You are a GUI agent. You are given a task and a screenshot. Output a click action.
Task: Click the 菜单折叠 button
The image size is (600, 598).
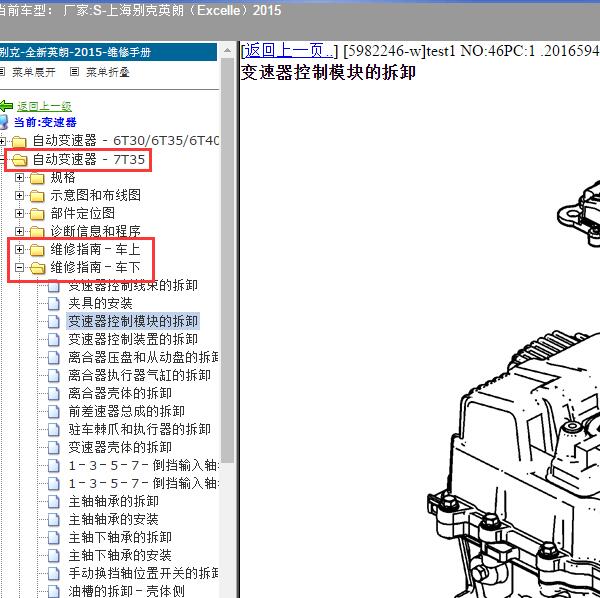coord(108,72)
